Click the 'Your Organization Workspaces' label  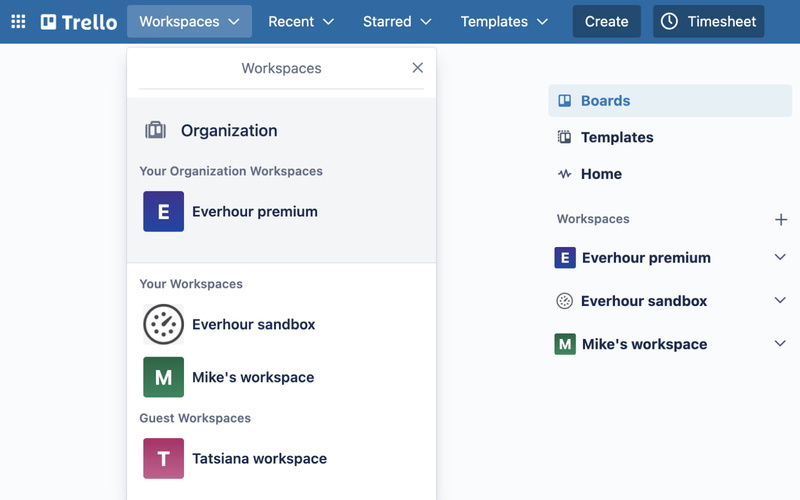(231, 171)
